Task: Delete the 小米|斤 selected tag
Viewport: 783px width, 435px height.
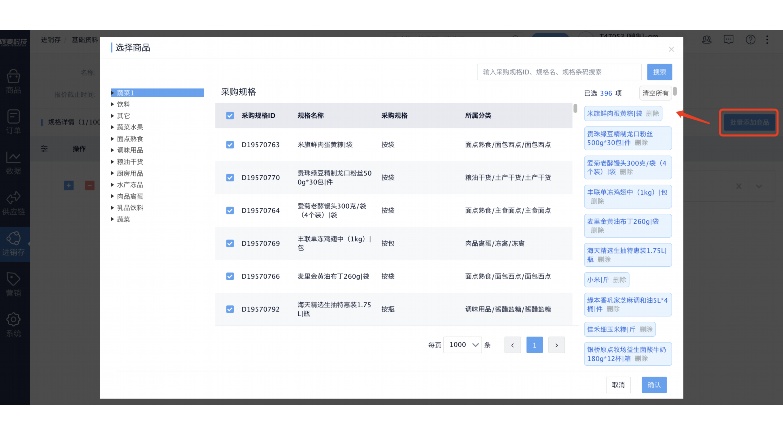Action: 619,280
